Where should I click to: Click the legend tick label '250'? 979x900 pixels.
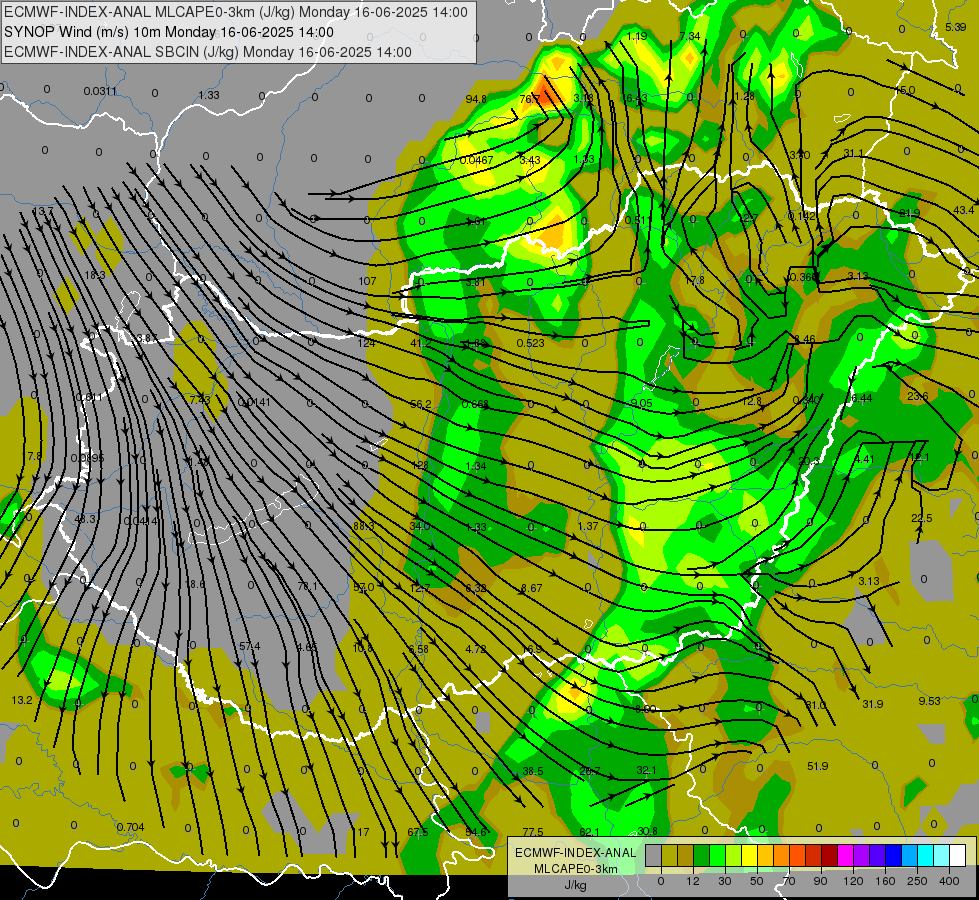[917, 881]
